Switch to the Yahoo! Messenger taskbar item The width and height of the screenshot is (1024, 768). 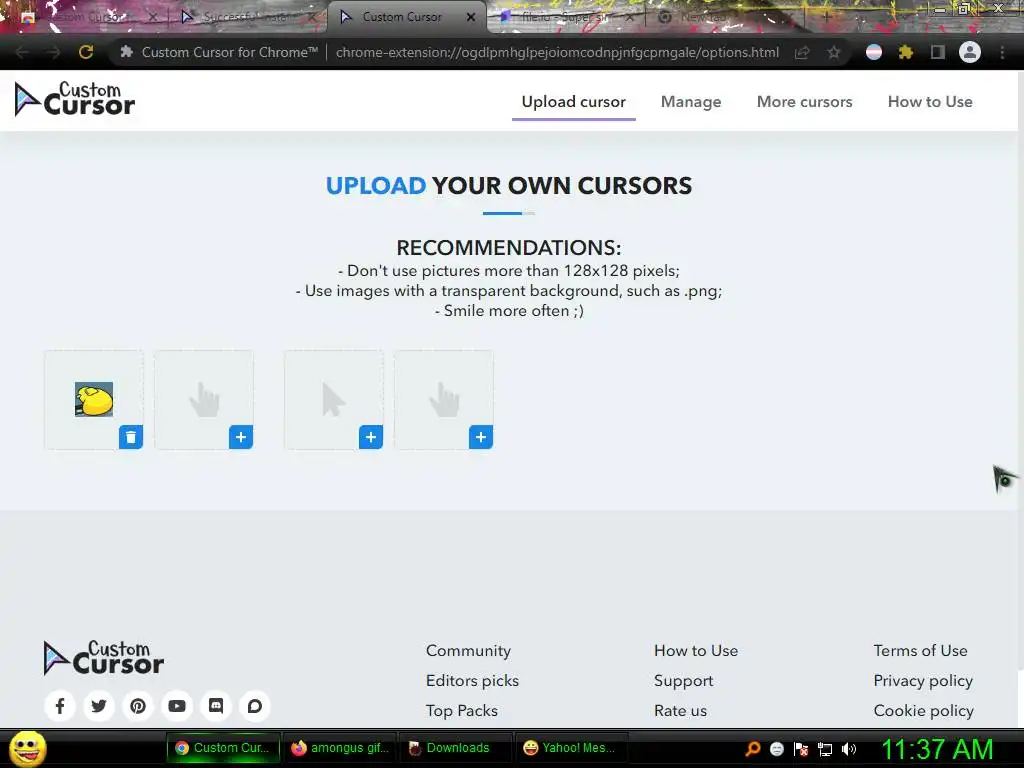(x=571, y=748)
